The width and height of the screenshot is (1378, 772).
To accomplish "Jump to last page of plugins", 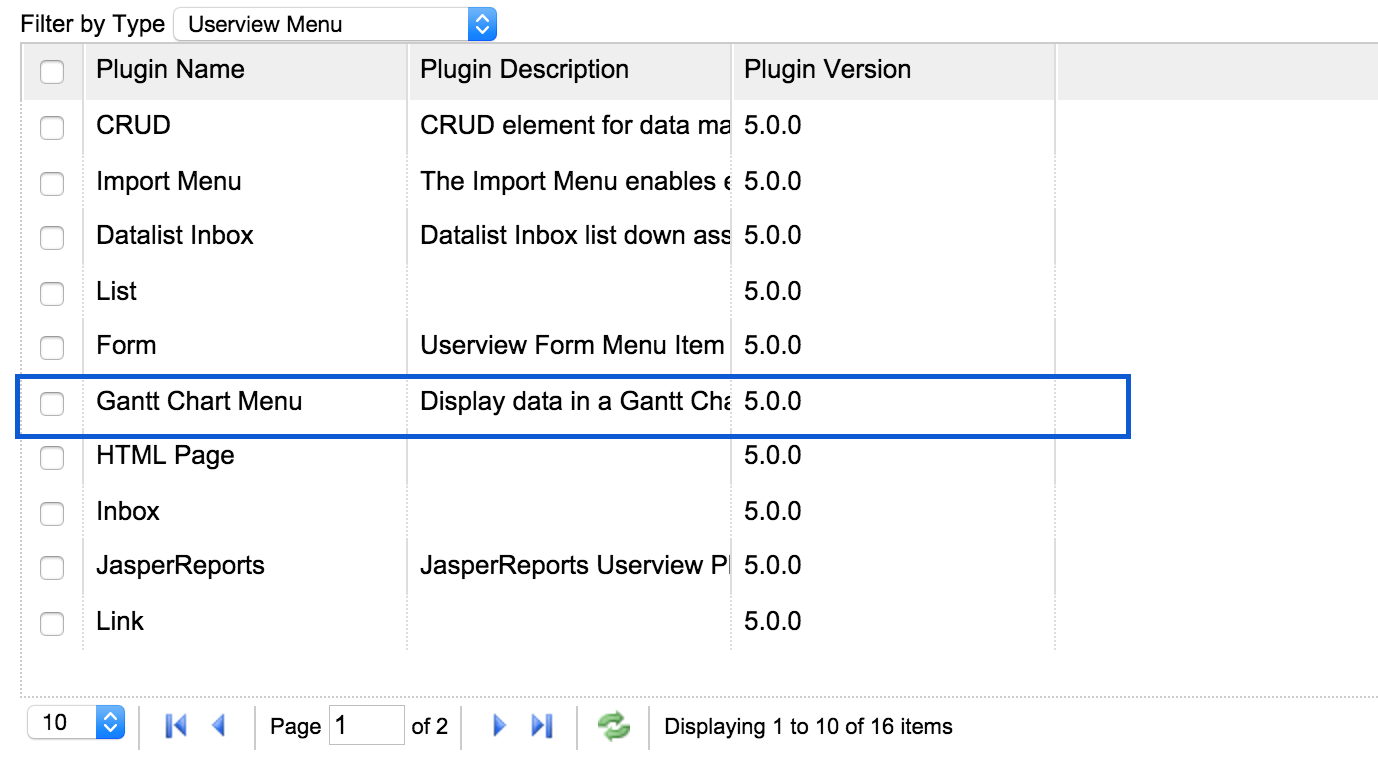I will tap(542, 726).
